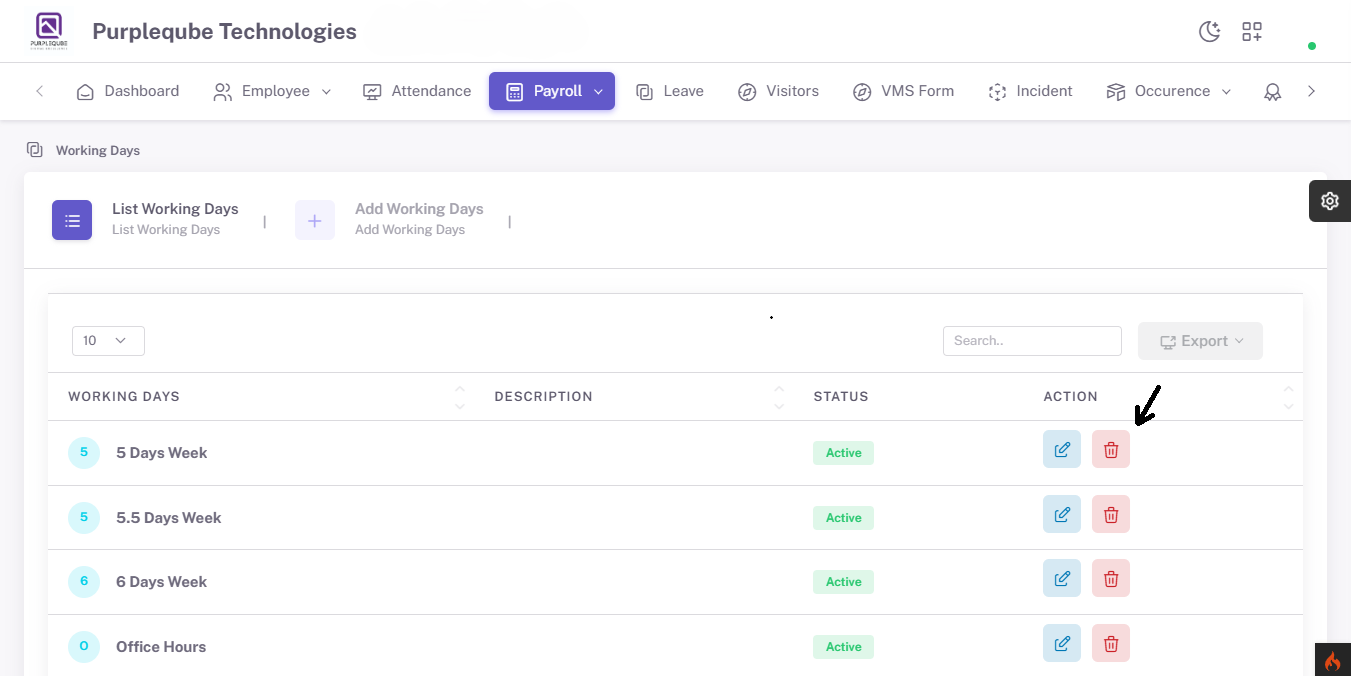Image resolution: width=1351 pixels, height=676 pixels.
Task: Expand the Payroll dropdown menu
Action: (x=552, y=91)
